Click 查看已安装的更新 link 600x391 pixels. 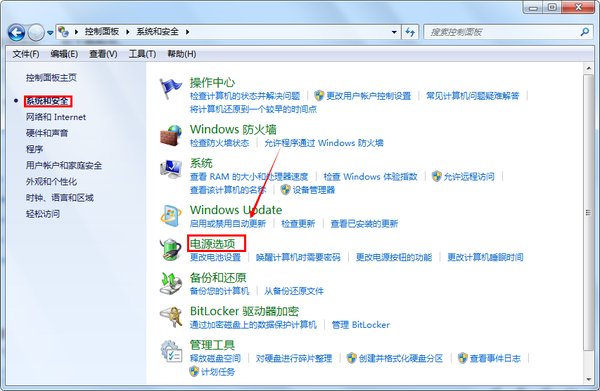click(x=364, y=223)
